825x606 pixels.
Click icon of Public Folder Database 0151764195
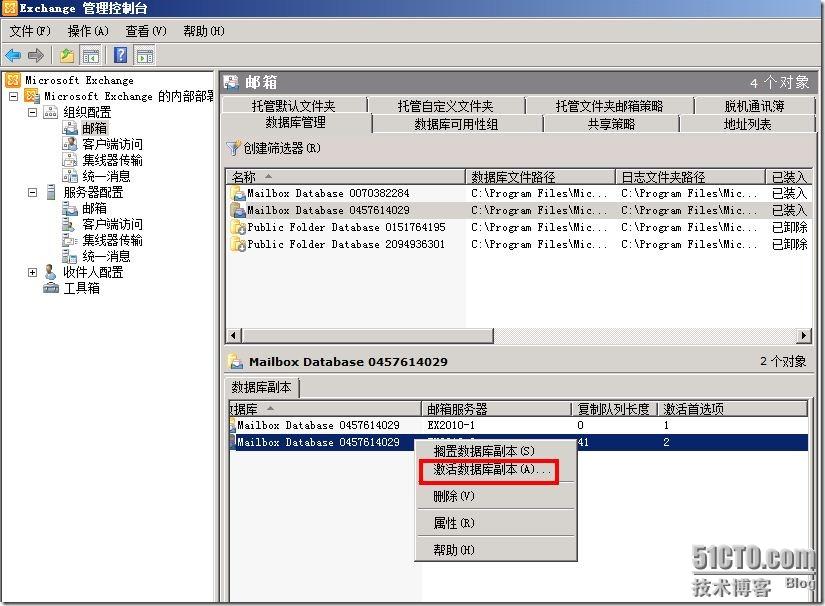coord(238,227)
